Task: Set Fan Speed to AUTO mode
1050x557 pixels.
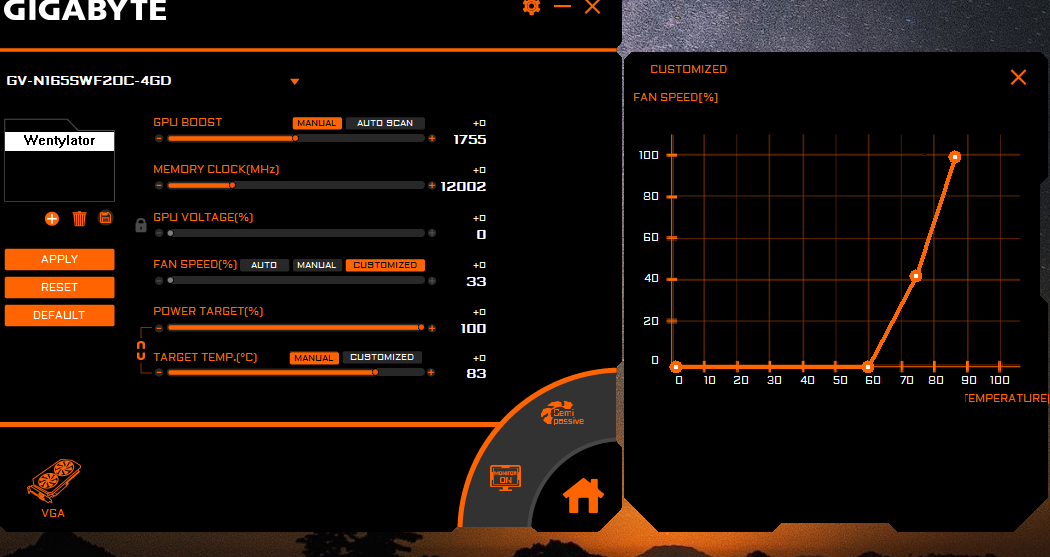Action: [x=264, y=265]
